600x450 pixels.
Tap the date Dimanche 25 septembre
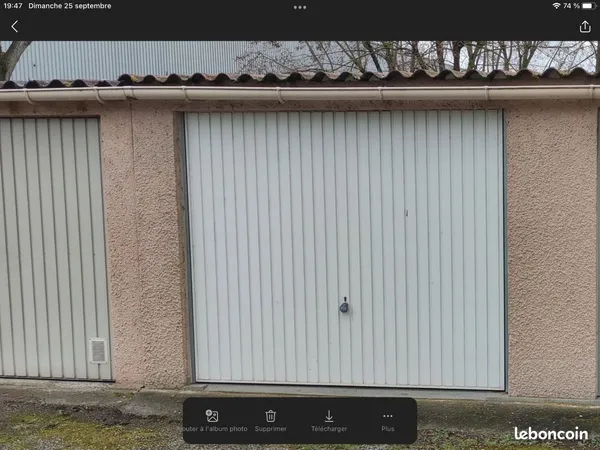pyautogui.click(x=70, y=6)
